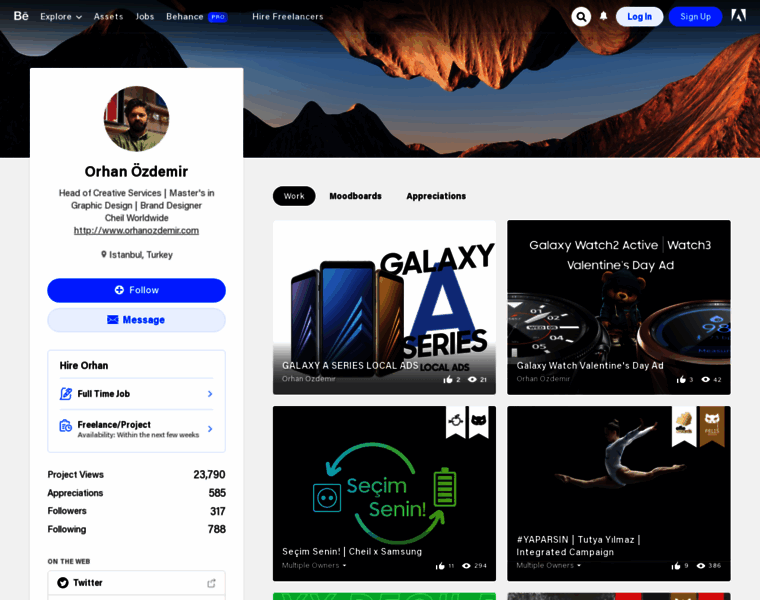Click the Hire Orhan heading
This screenshot has height=600, width=760.
(x=84, y=365)
